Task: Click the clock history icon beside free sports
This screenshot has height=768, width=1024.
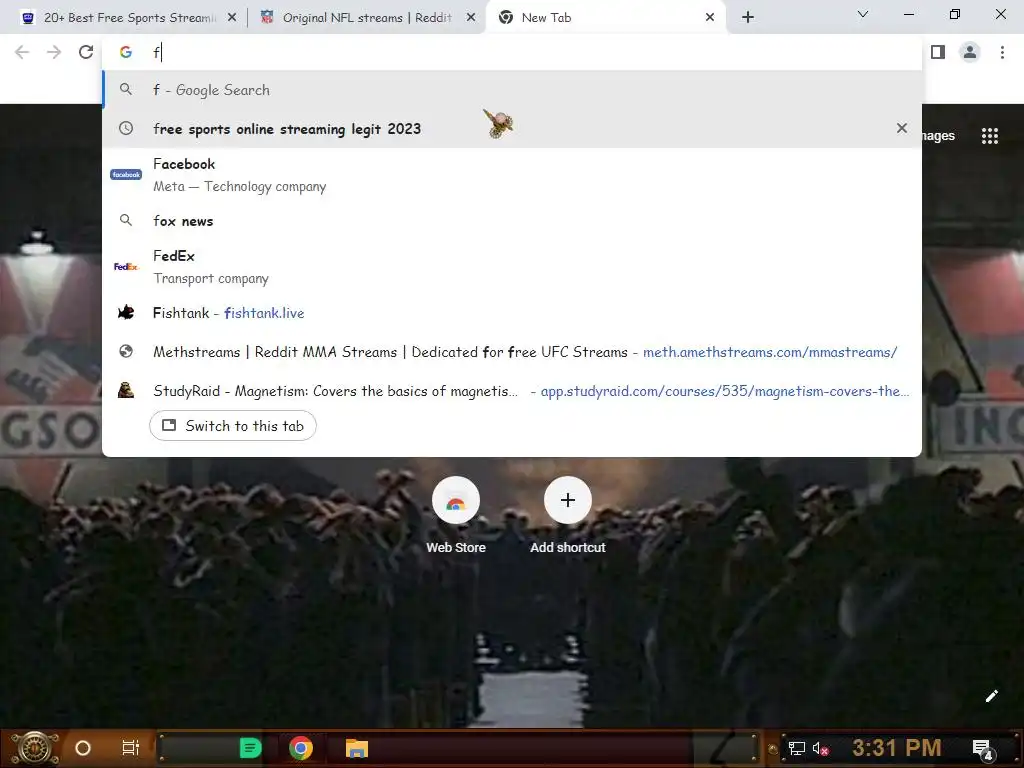Action: [x=126, y=129]
